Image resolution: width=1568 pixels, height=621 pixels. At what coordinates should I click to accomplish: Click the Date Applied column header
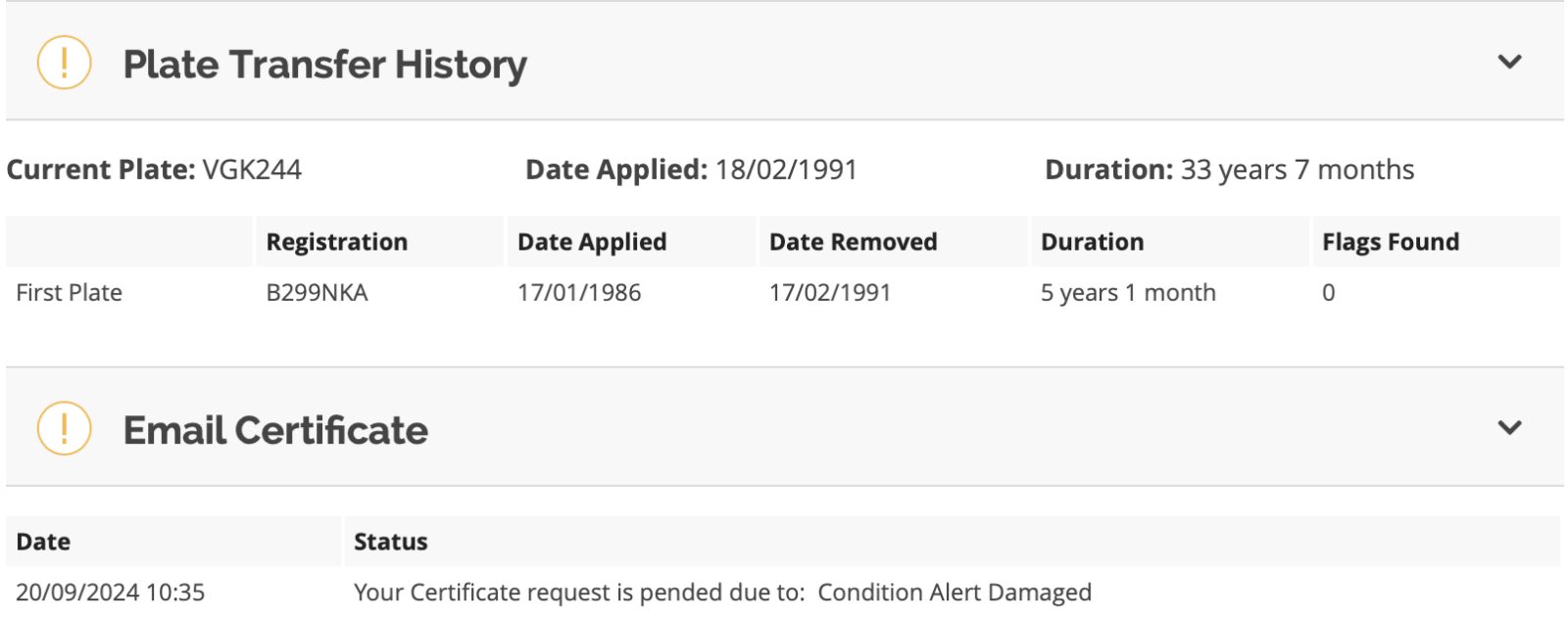point(592,242)
